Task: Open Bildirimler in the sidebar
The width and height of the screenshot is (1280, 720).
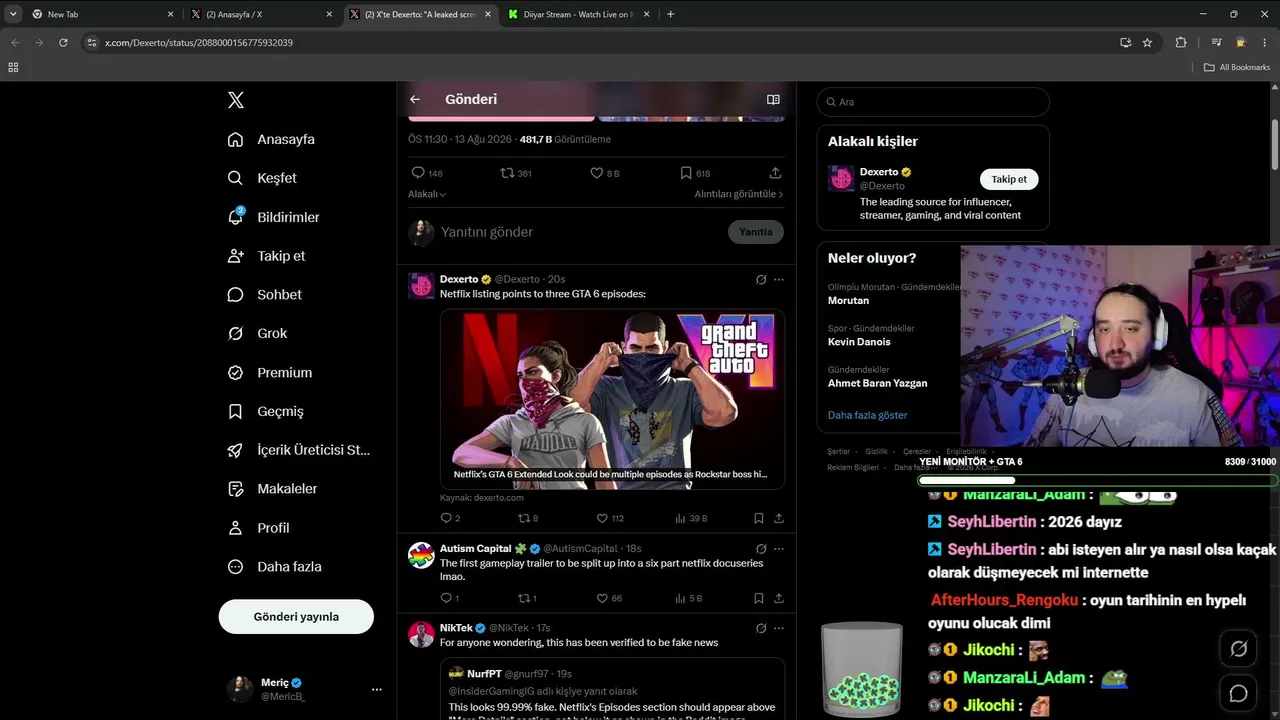Action: pos(274,217)
